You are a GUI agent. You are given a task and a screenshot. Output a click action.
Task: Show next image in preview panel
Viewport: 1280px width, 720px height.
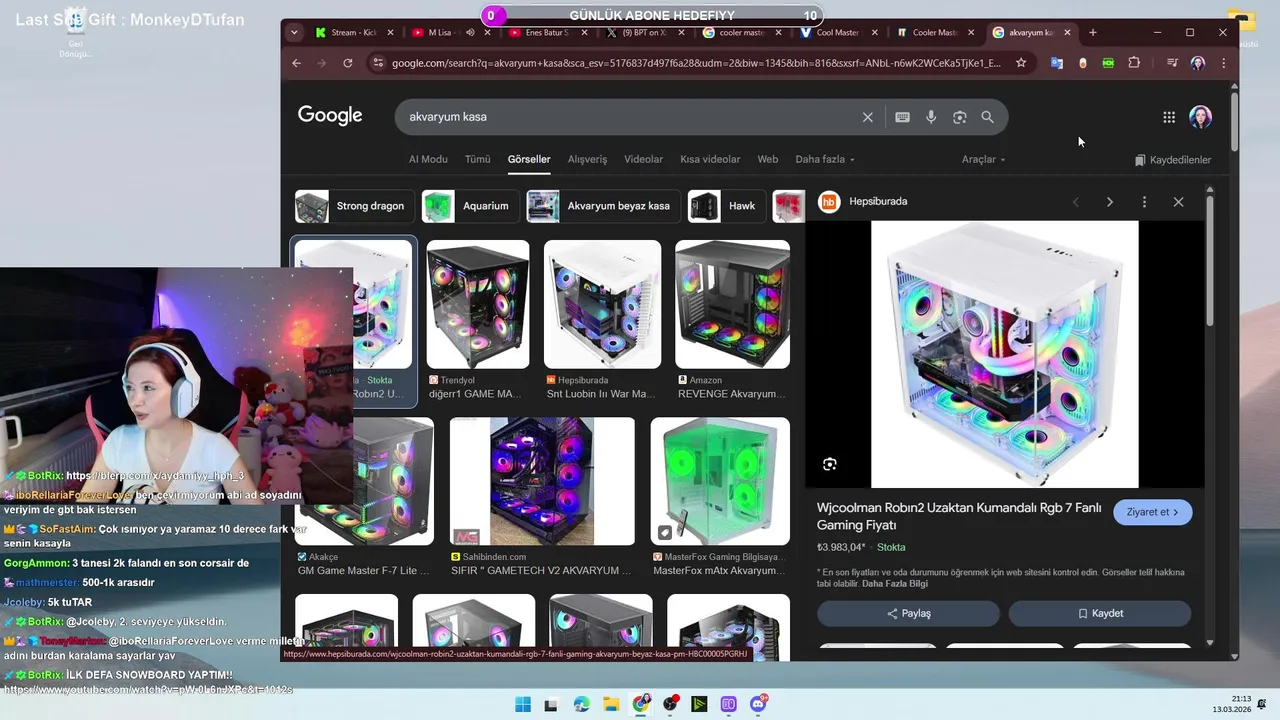coord(1109,202)
